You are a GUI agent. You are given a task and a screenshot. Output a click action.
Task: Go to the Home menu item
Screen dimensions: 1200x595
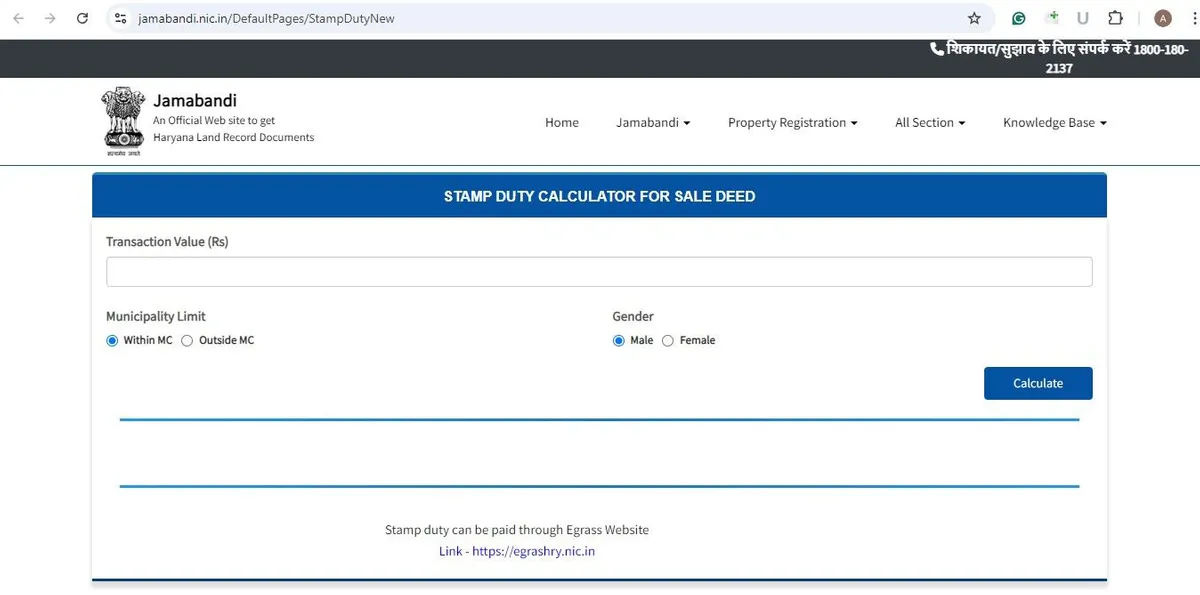(x=561, y=123)
